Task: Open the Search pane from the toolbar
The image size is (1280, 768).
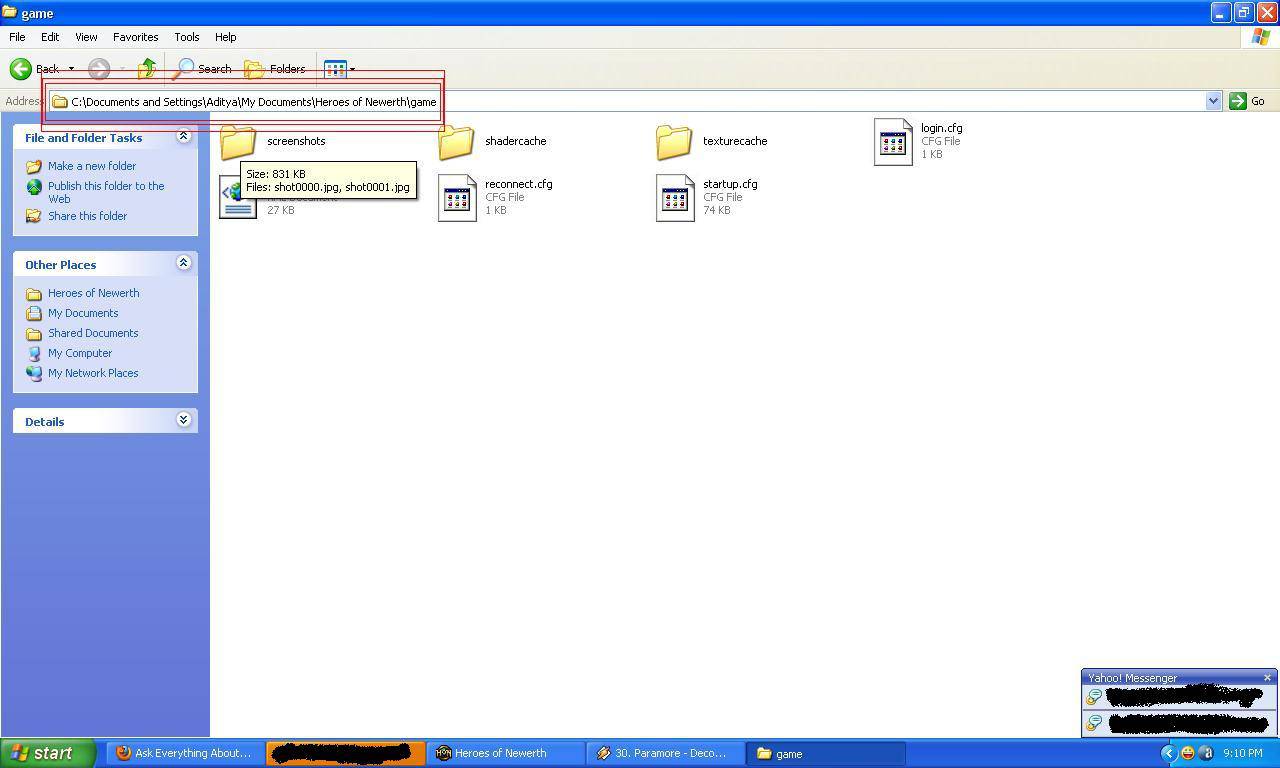Action: click(203, 69)
